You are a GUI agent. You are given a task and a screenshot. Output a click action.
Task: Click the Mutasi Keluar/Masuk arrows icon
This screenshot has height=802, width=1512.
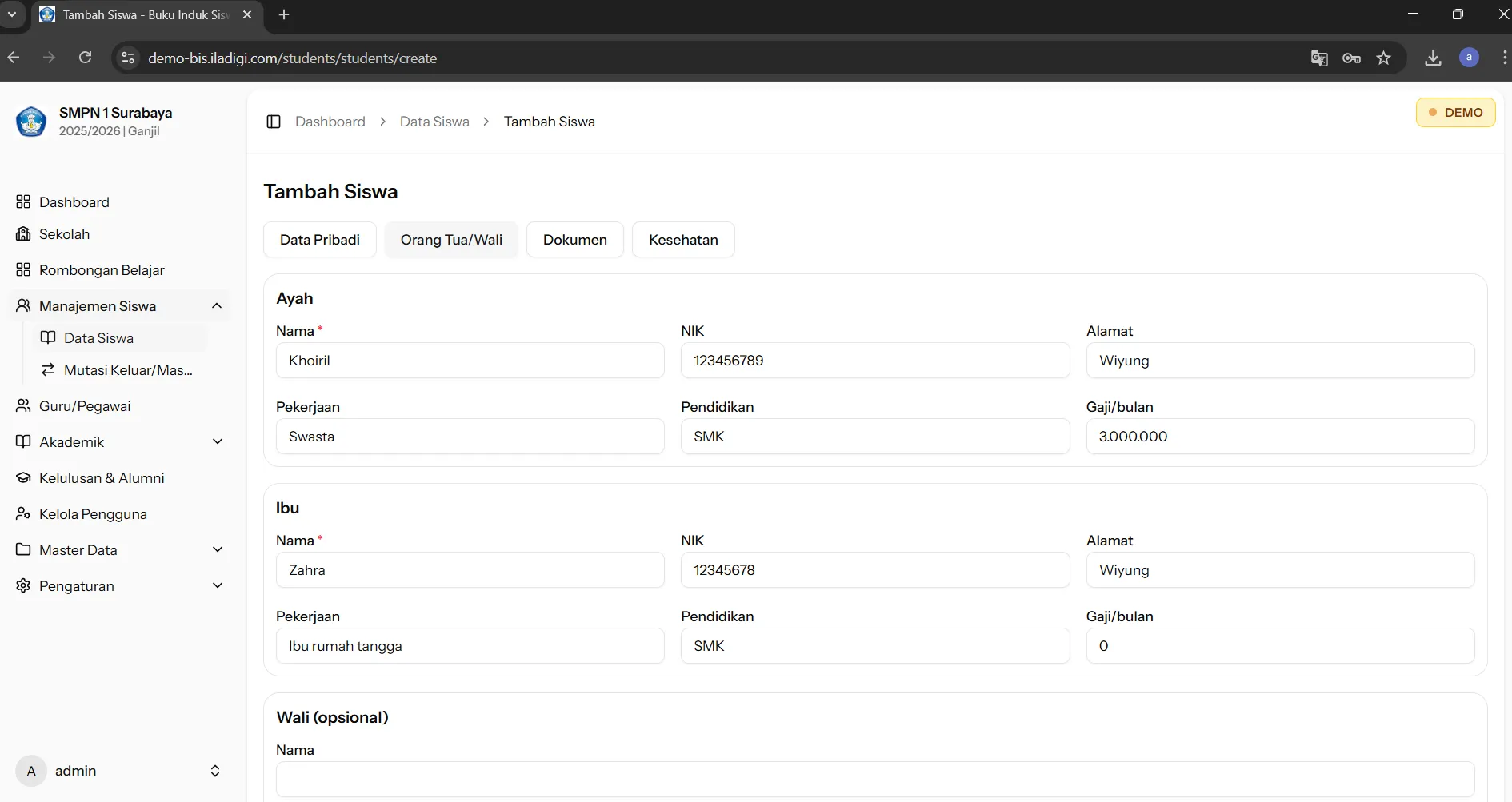(x=48, y=369)
